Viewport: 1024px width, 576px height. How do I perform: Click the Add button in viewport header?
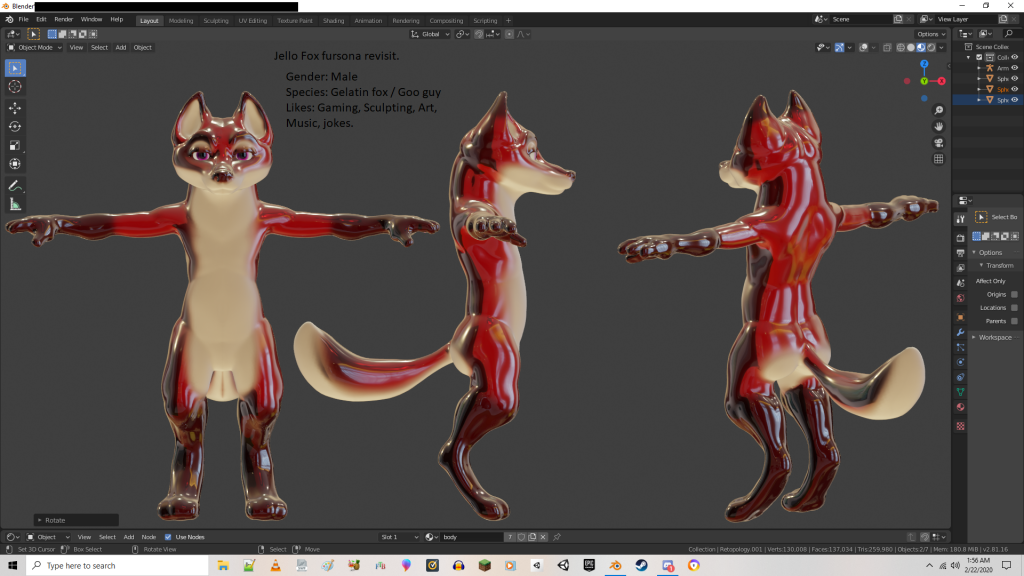click(x=120, y=47)
